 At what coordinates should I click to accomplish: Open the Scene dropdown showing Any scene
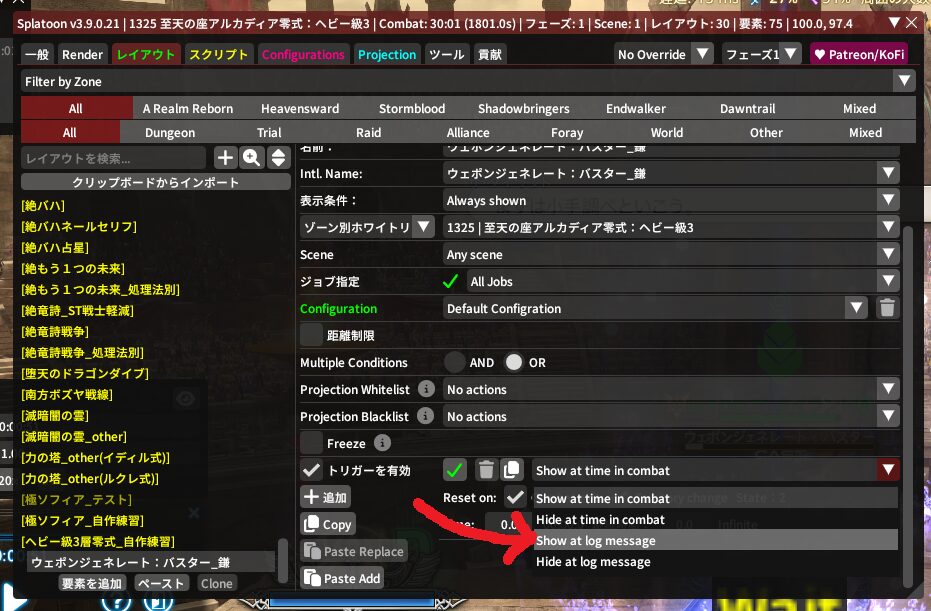coord(671,255)
